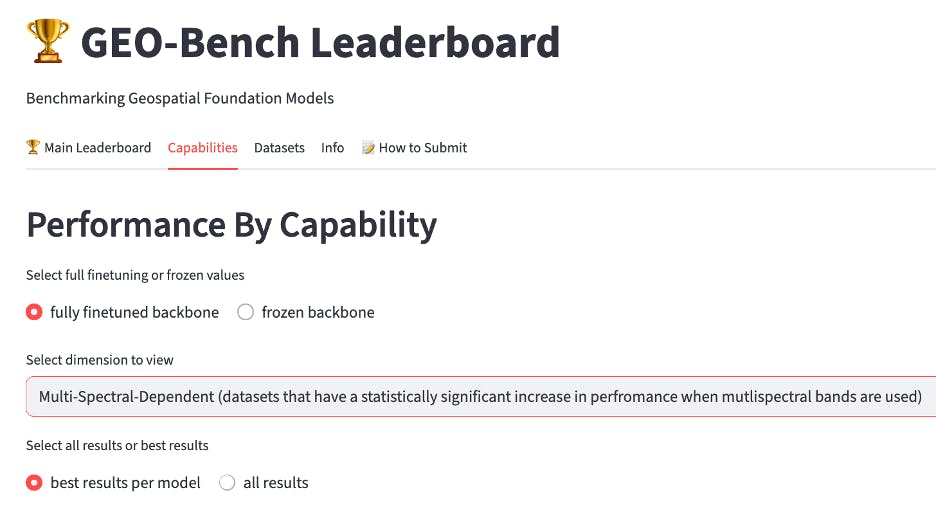936x508 pixels.
Task: Click the small trophy icon beside Main Leaderboard
Action: tap(33, 148)
